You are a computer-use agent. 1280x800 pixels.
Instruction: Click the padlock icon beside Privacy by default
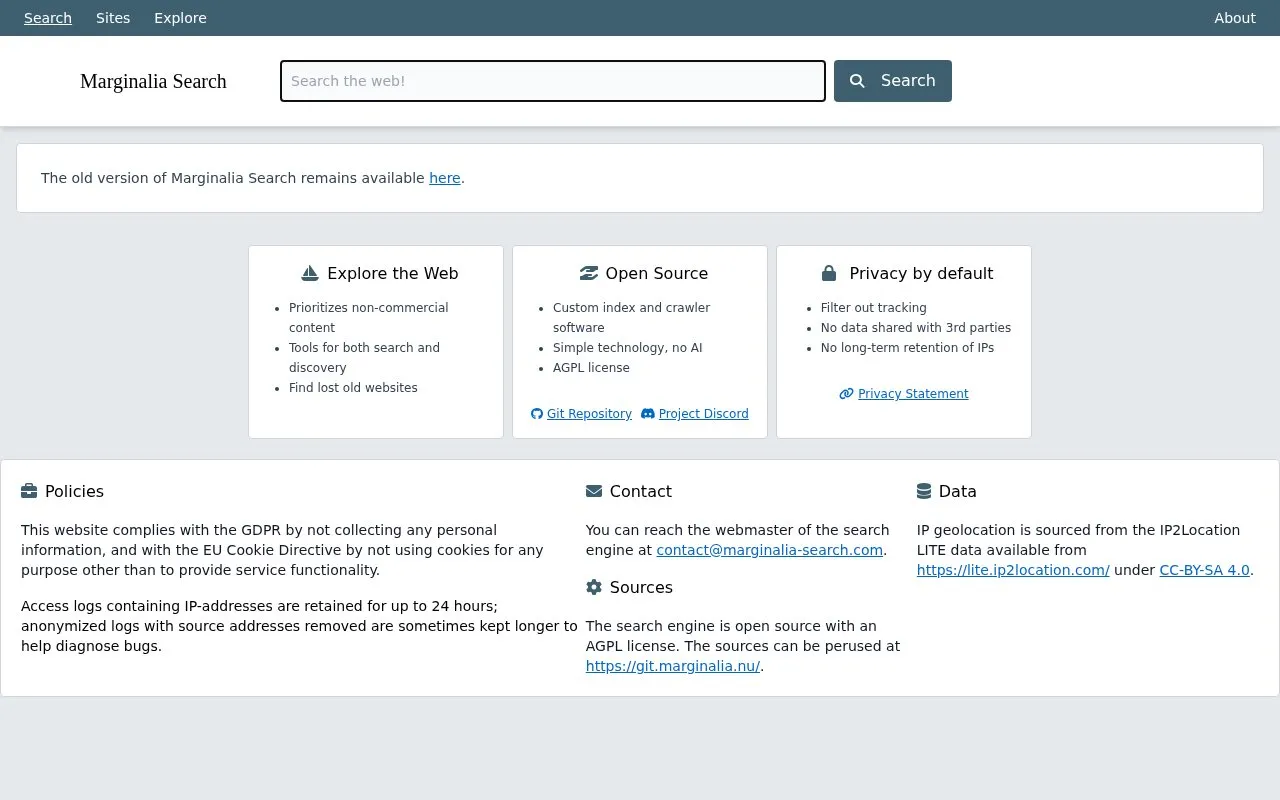pos(829,273)
